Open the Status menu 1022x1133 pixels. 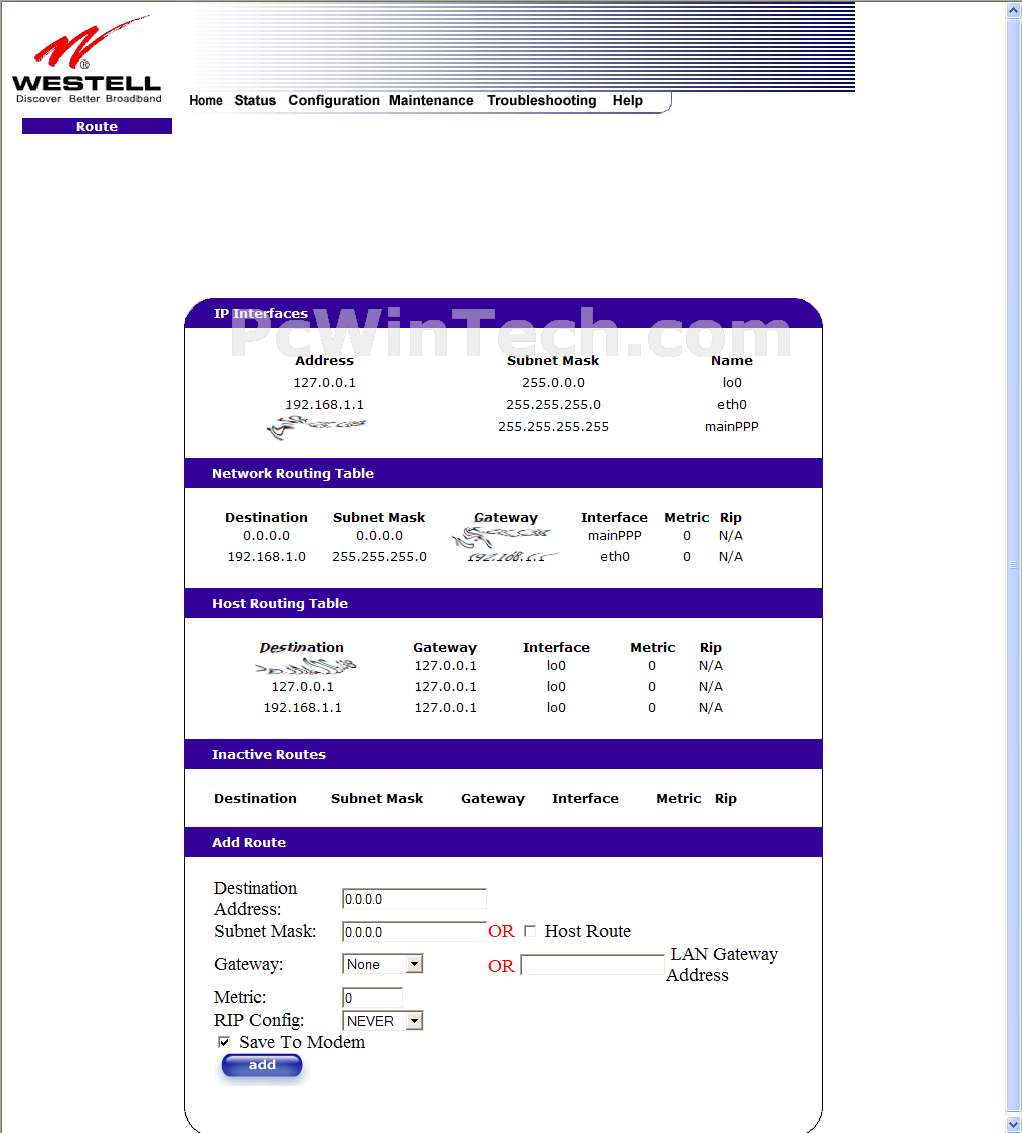click(255, 100)
